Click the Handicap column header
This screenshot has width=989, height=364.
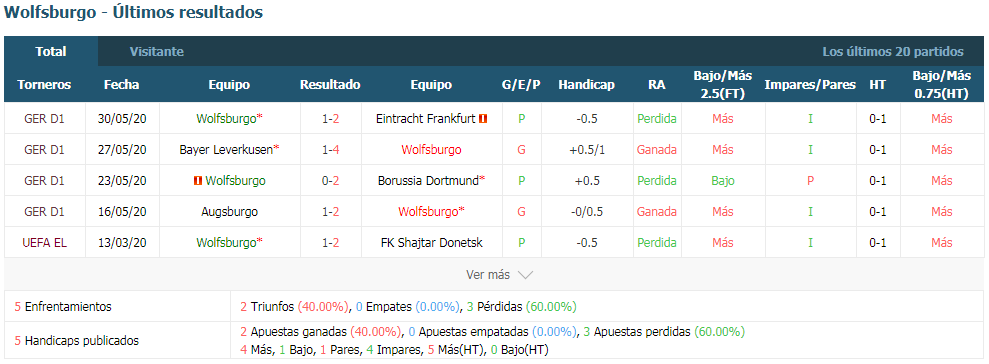point(587,85)
